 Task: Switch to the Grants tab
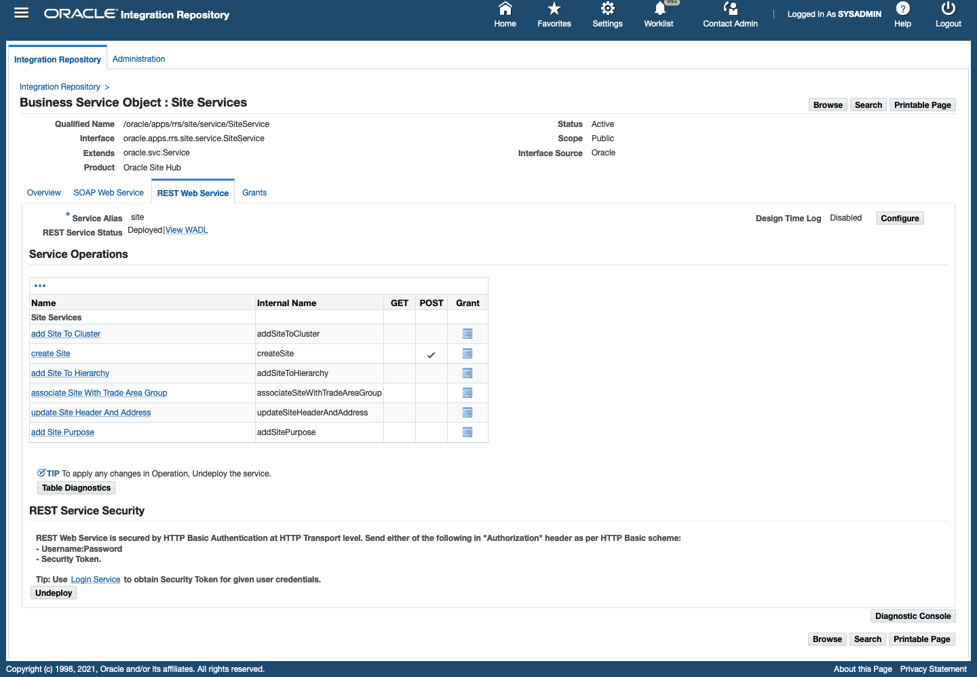(x=254, y=192)
